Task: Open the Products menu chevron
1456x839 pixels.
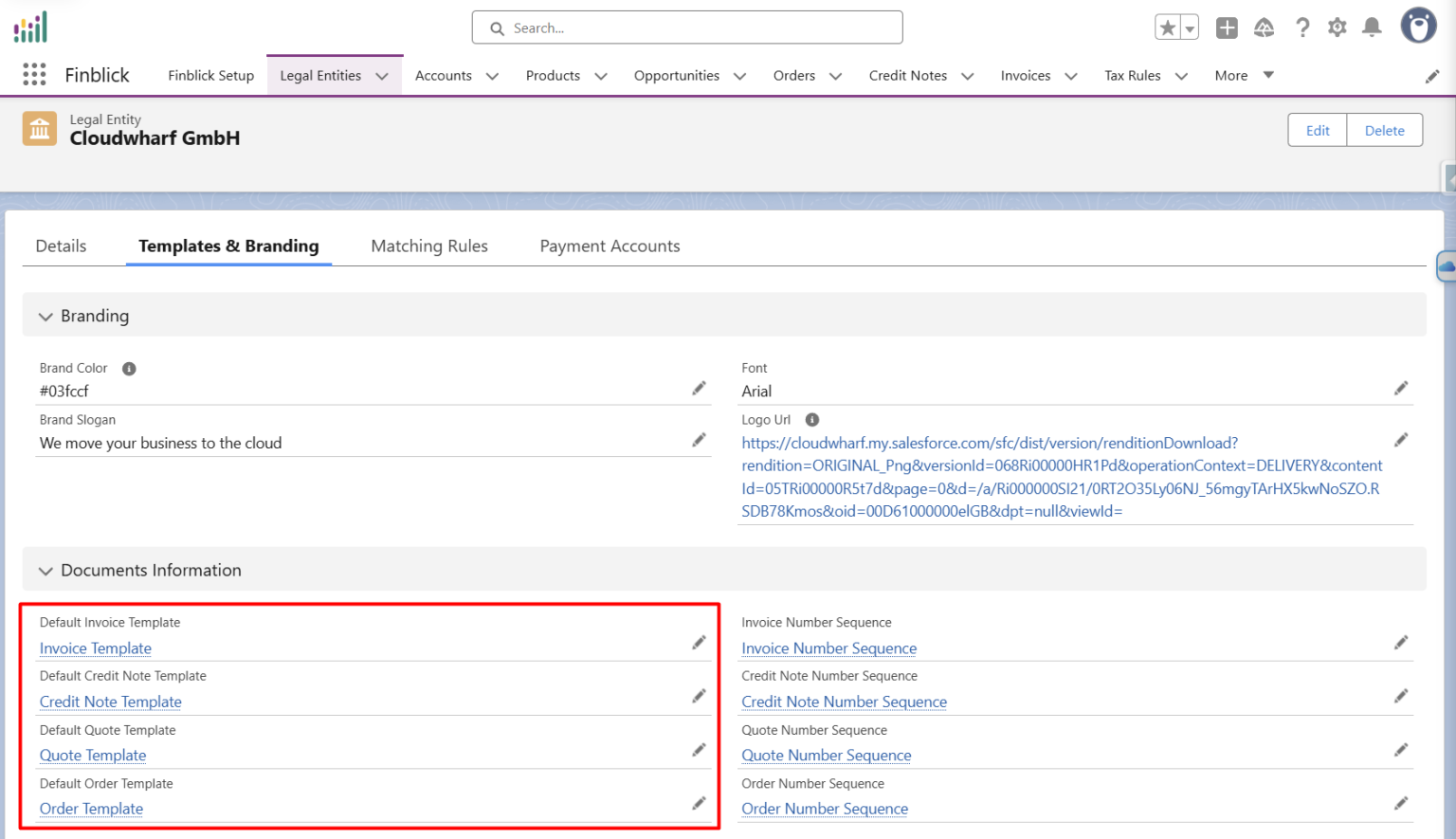Action: click(601, 76)
